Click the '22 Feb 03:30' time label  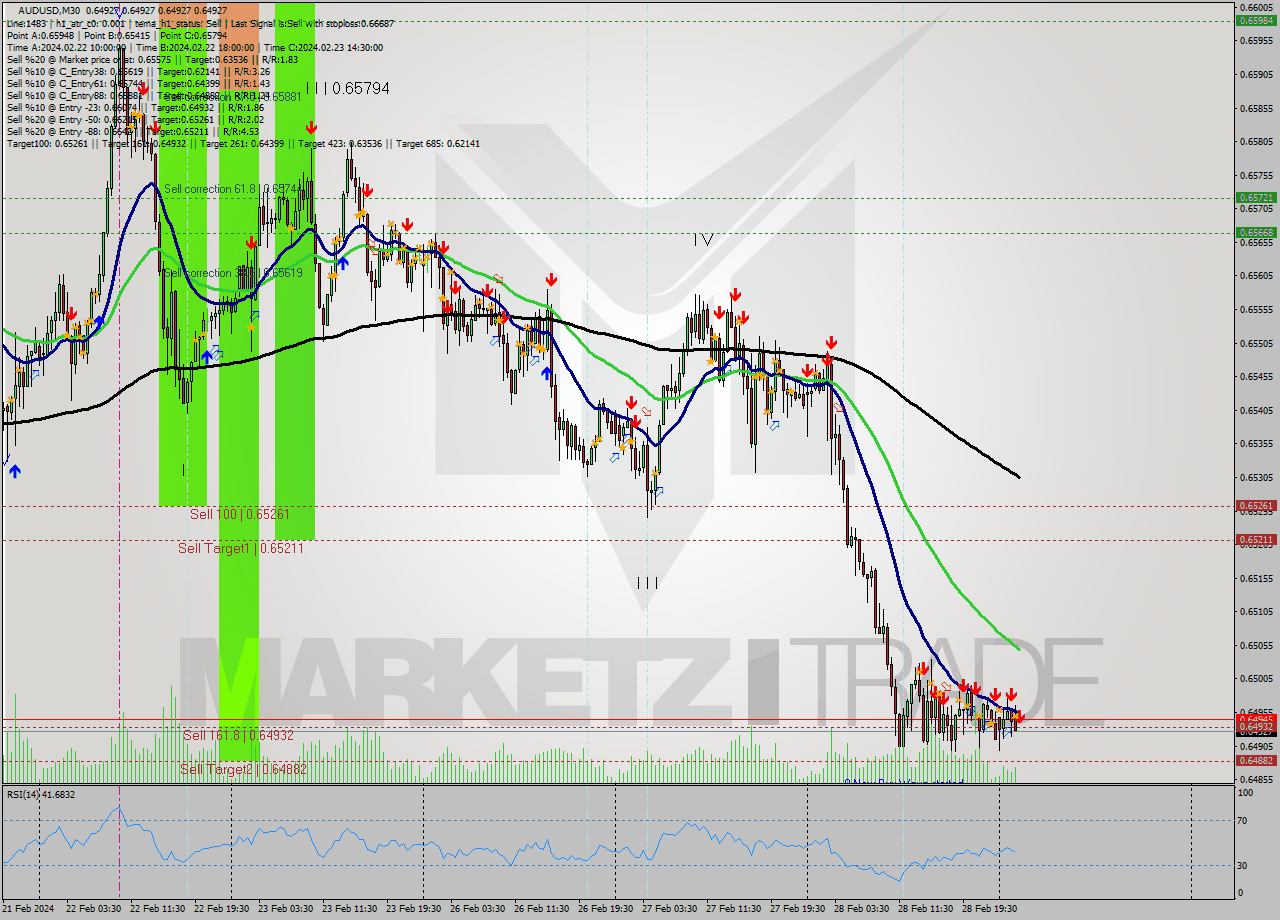click(94, 909)
